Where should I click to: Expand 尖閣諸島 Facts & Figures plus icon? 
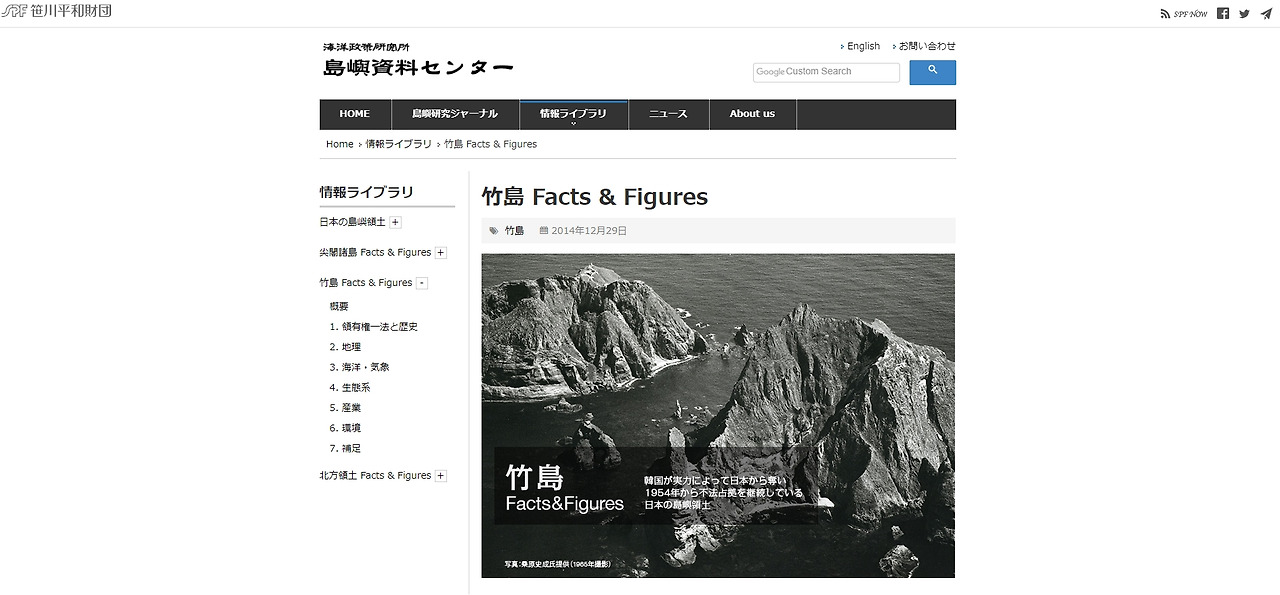click(441, 253)
